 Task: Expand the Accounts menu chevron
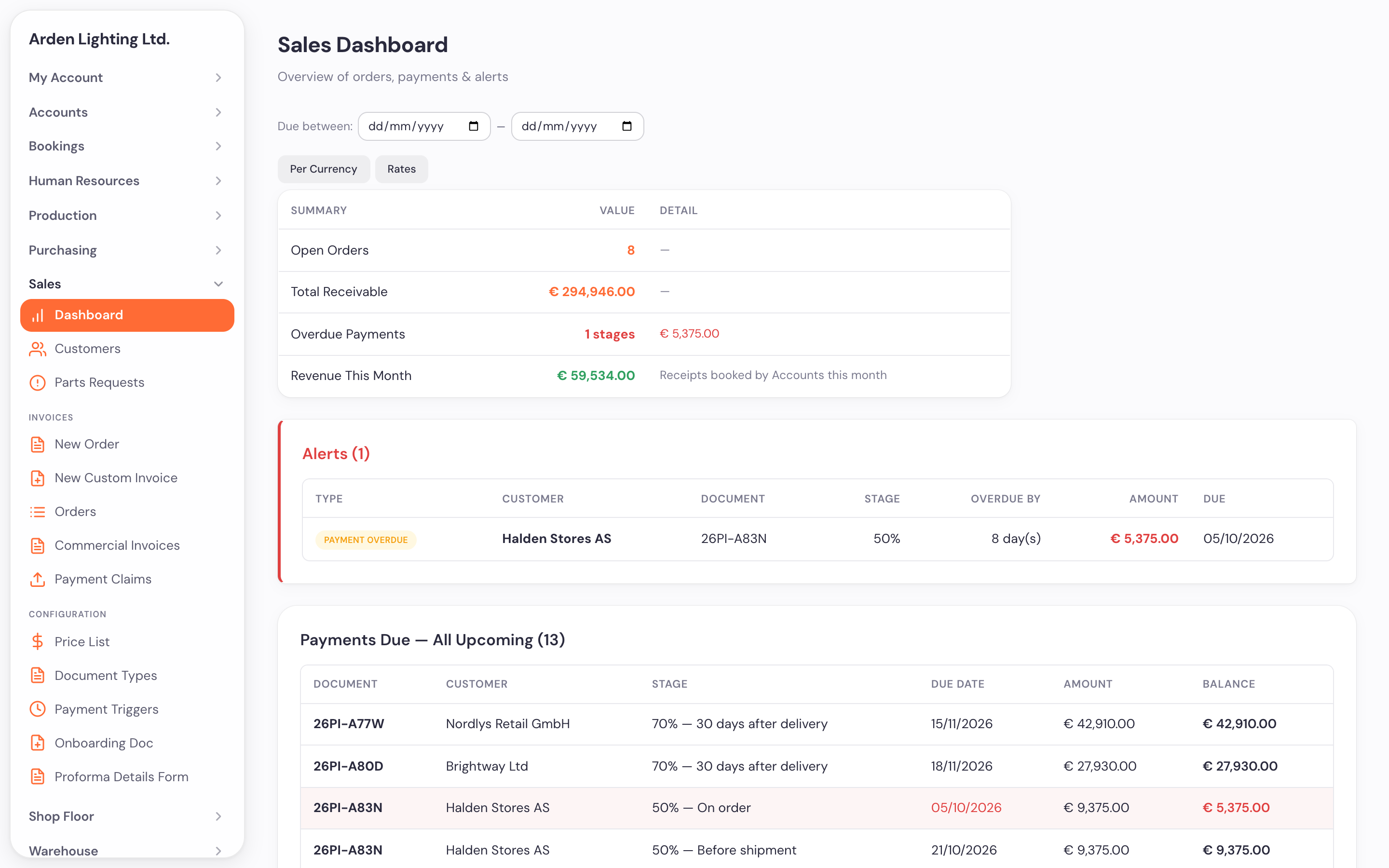click(x=218, y=112)
